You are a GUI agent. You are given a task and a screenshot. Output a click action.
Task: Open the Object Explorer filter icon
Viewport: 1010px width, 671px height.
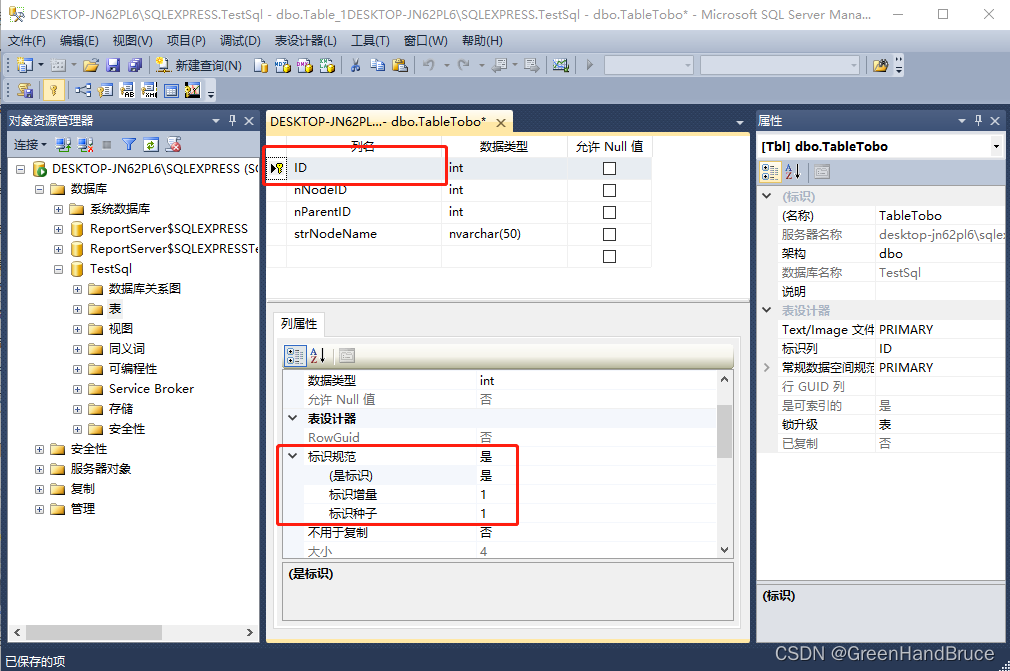click(x=128, y=144)
